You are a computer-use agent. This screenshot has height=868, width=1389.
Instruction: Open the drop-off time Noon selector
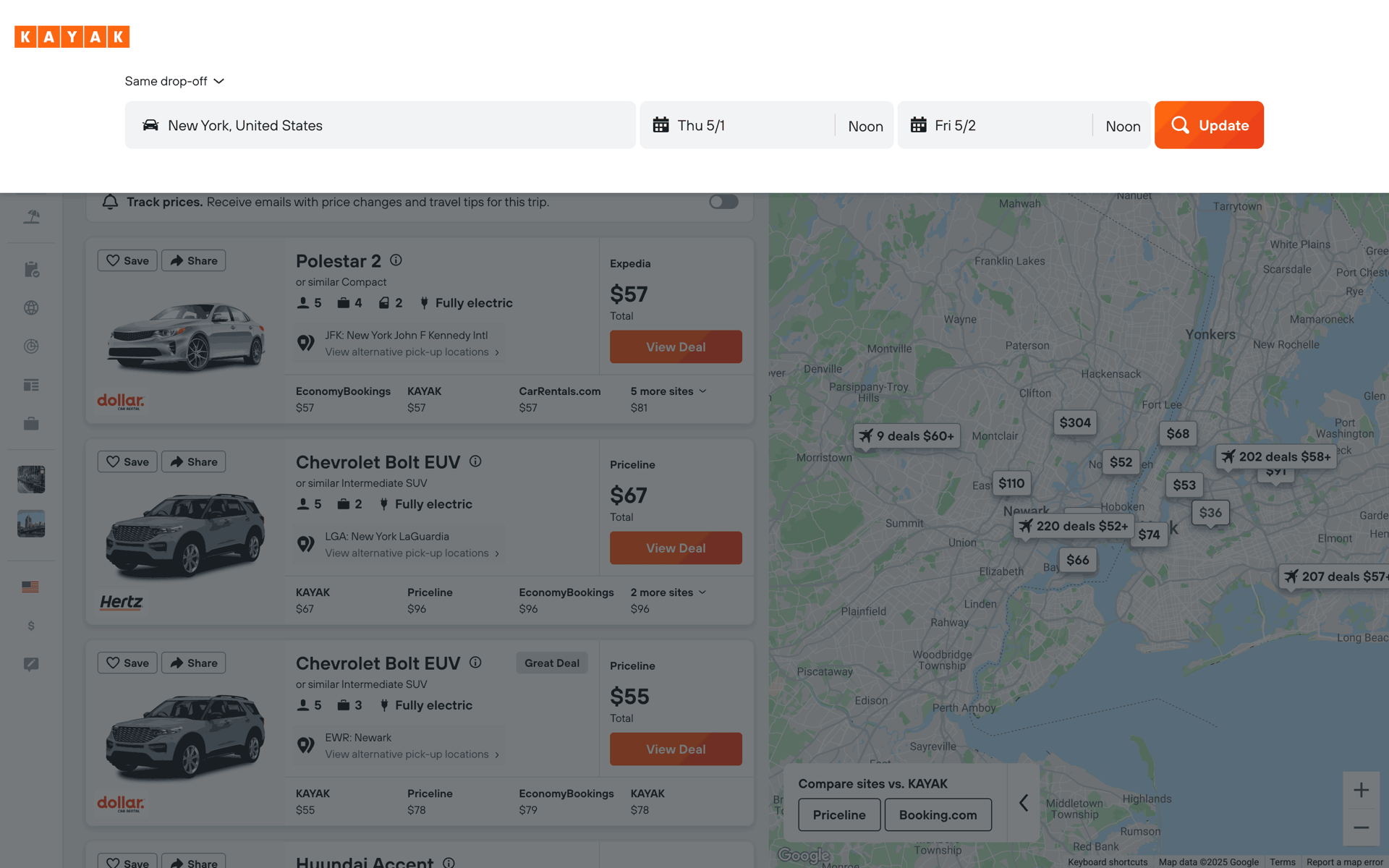pyautogui.click(x=1123, y=126)
